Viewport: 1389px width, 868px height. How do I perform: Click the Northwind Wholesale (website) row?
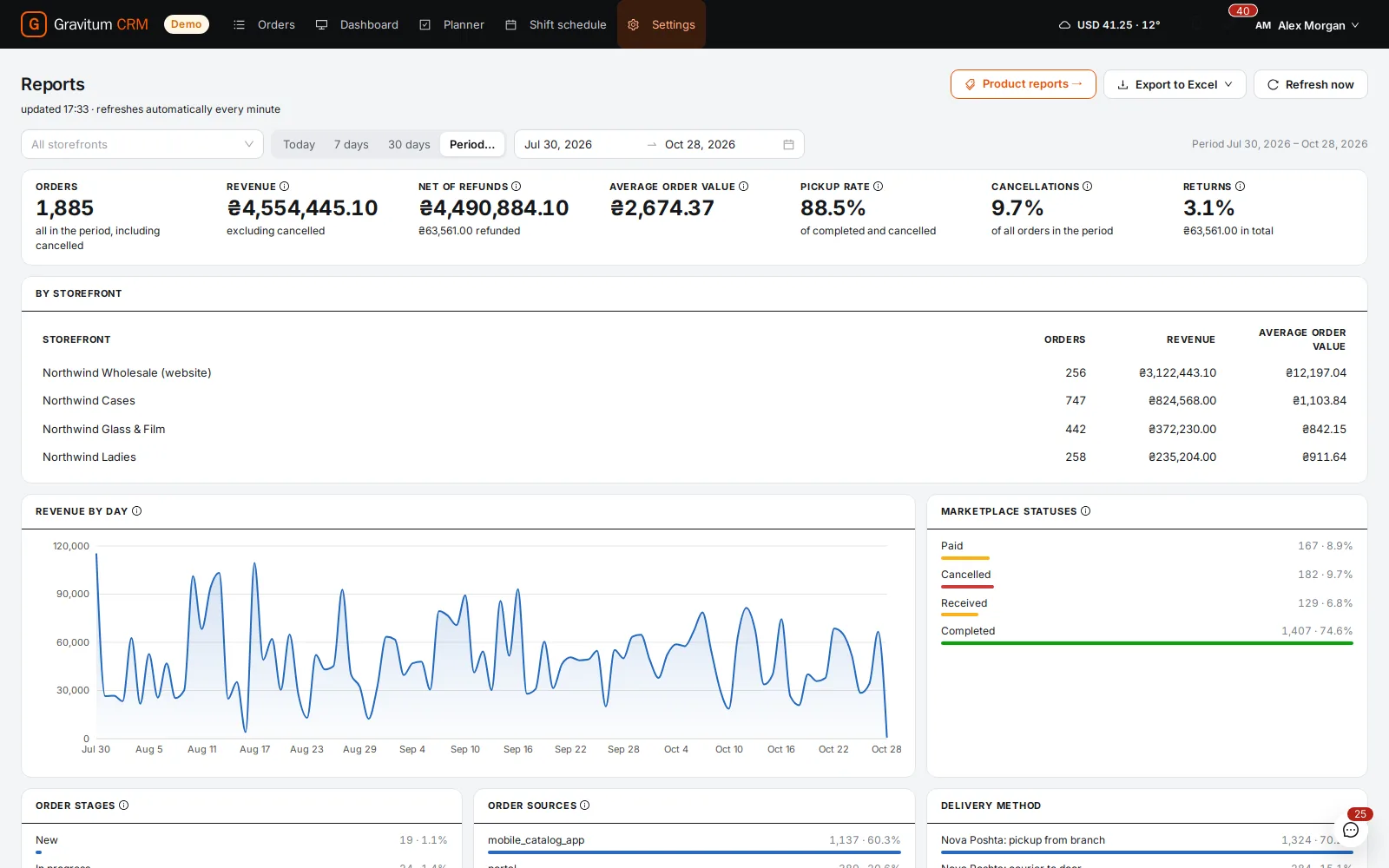tap(694, 372)
